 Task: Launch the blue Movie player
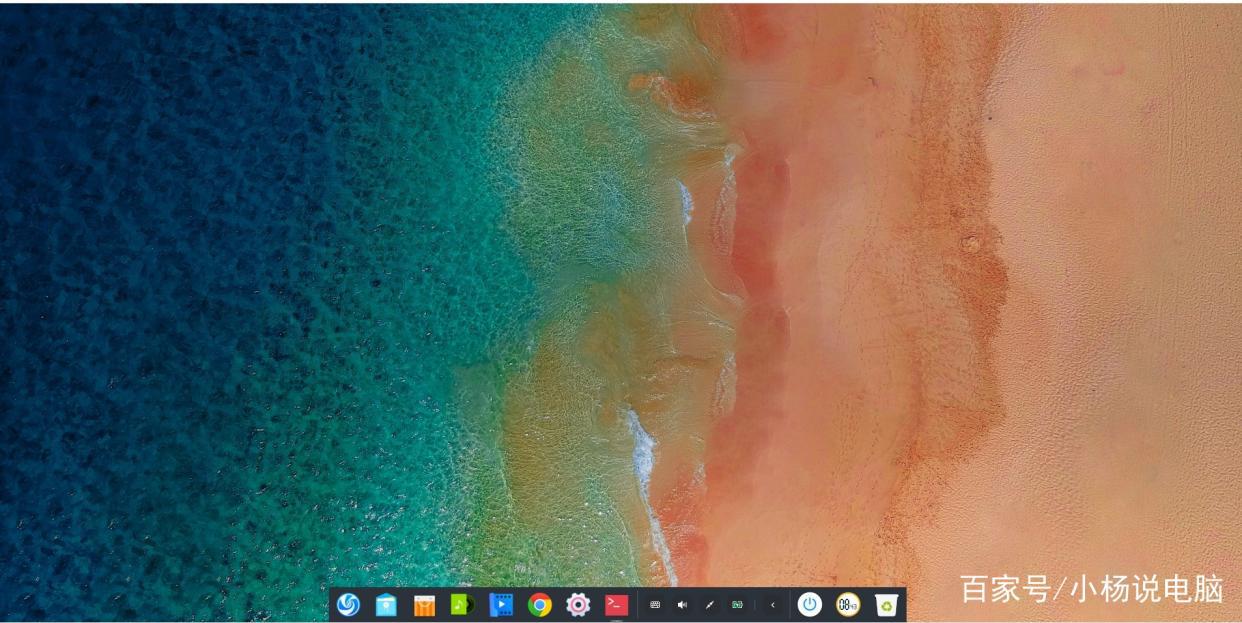coord(501,604)
